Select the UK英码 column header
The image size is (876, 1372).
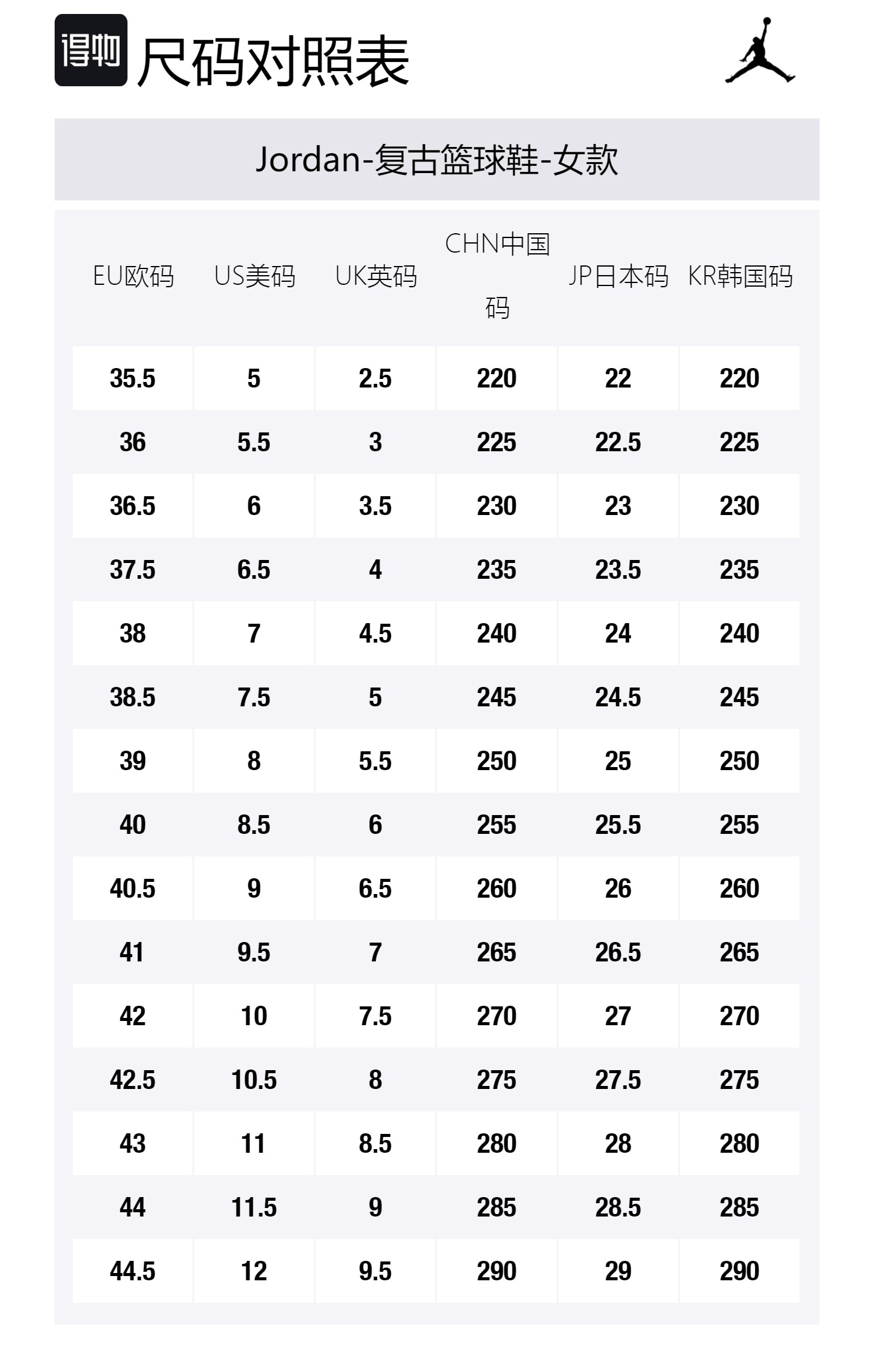[x=376, y=276]
